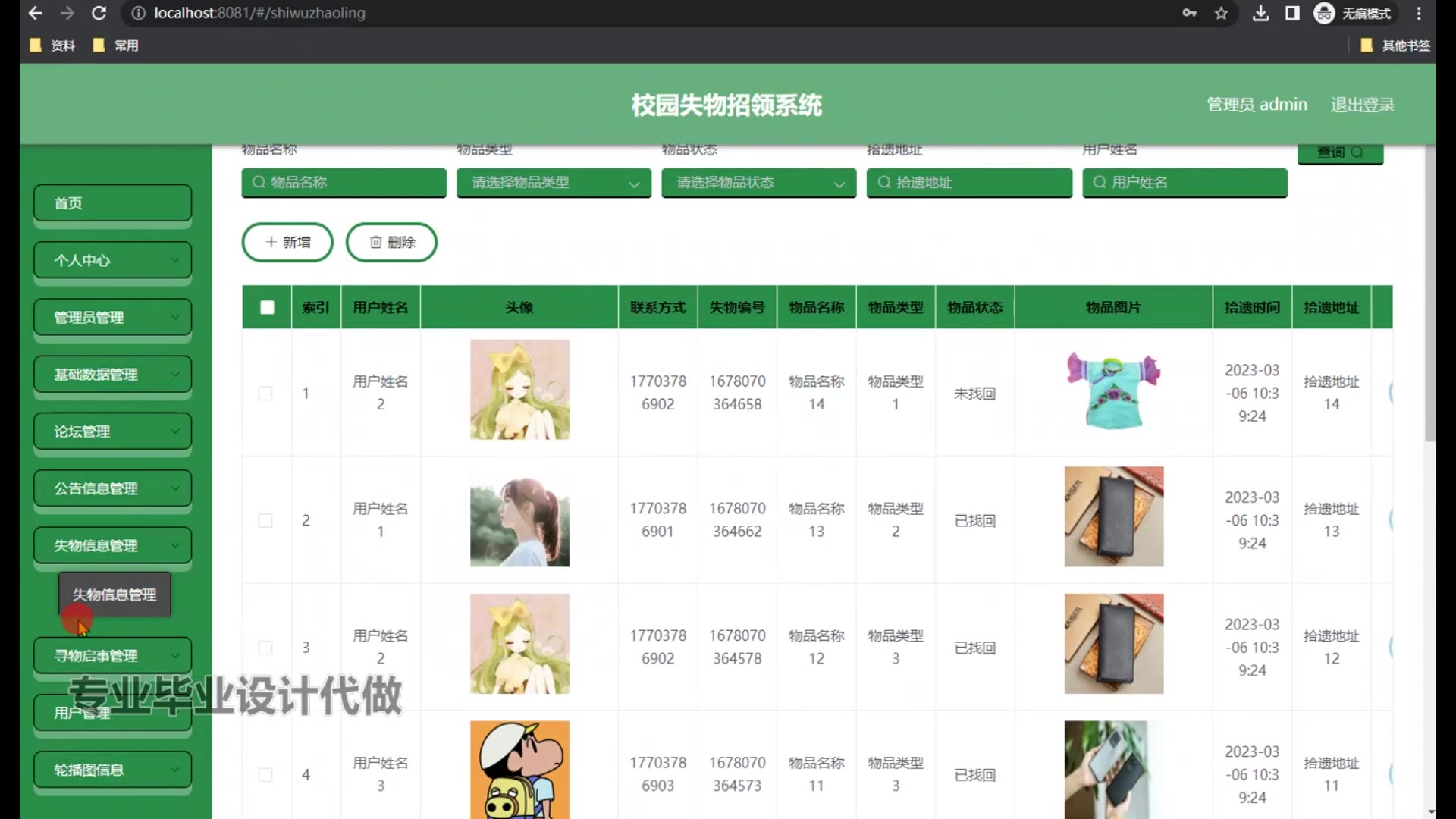
Task: Click the side panel icon in browser toolbar
Action: tap(1292, 13)
